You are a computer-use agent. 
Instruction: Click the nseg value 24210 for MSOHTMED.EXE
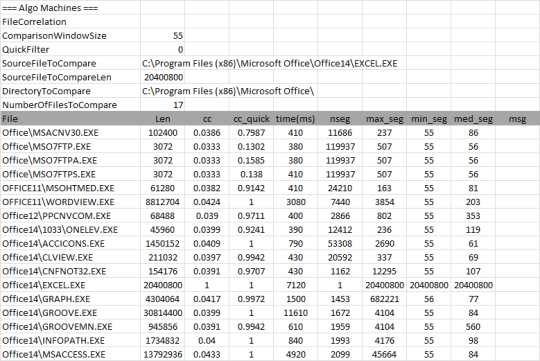click(340, 188)
